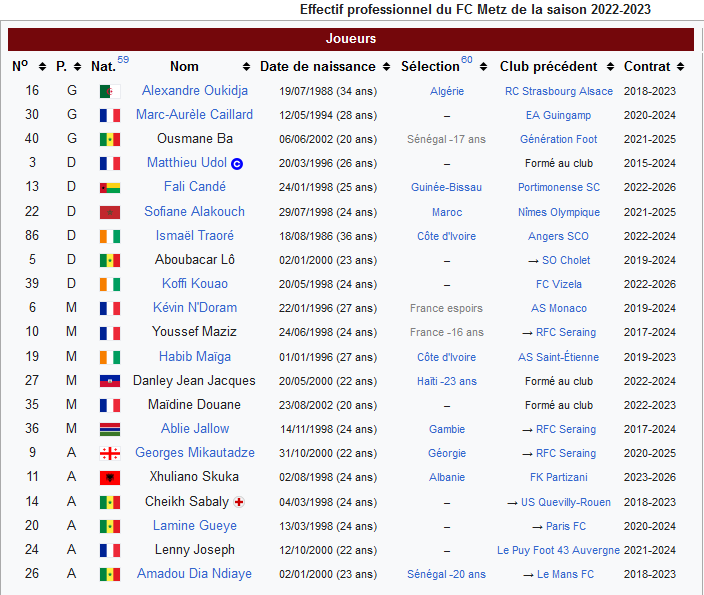Open the Le Puy Foot 43 Auvergne link
The width and height of the screenshot is (704, 595).
pyautogui.click(x=558, y=550)
